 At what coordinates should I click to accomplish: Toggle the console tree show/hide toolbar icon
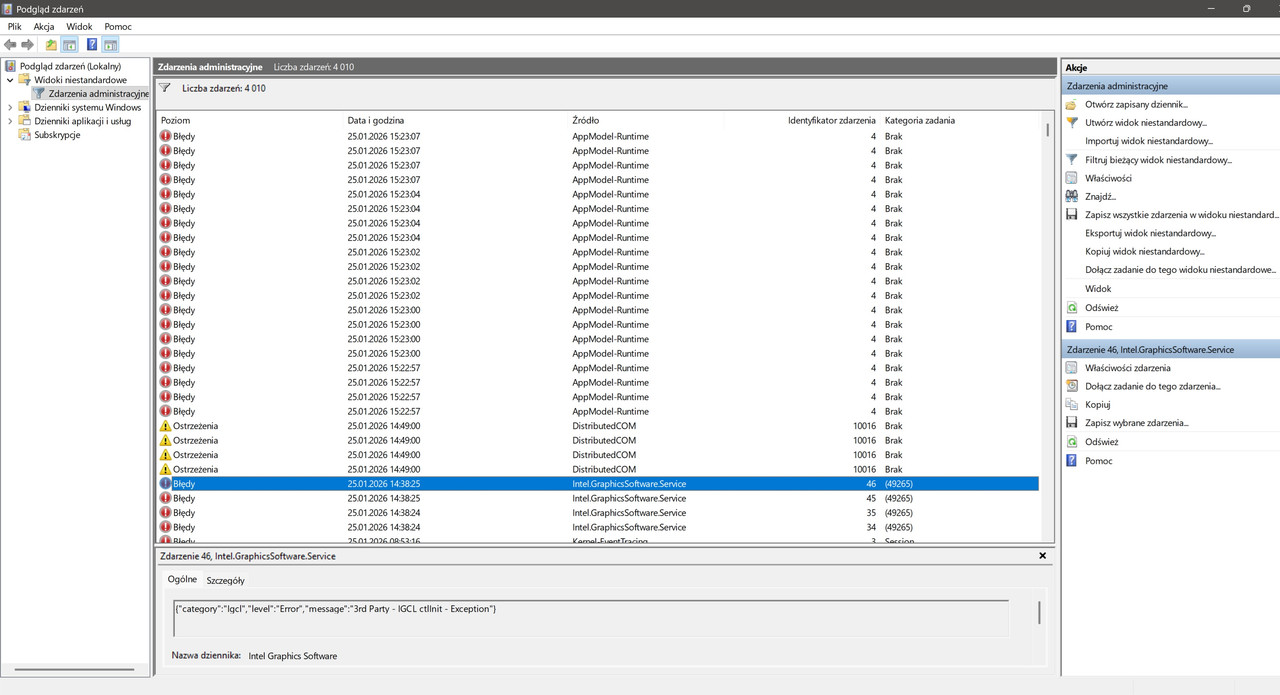pyautogui.click(x=69, y=45)
